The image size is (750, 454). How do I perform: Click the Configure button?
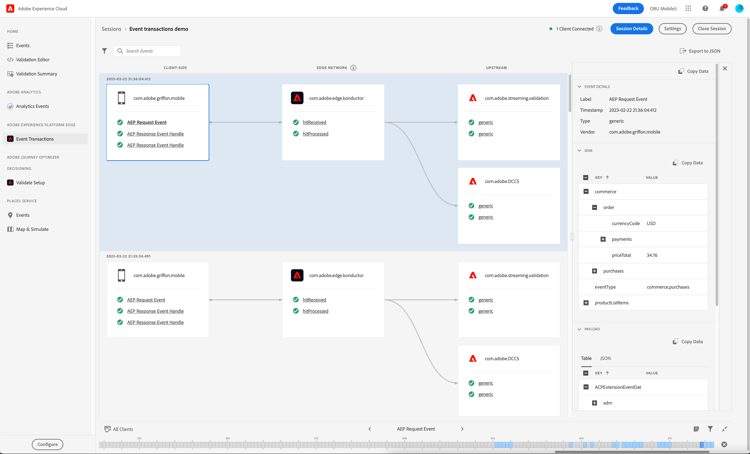pos(47,444)
